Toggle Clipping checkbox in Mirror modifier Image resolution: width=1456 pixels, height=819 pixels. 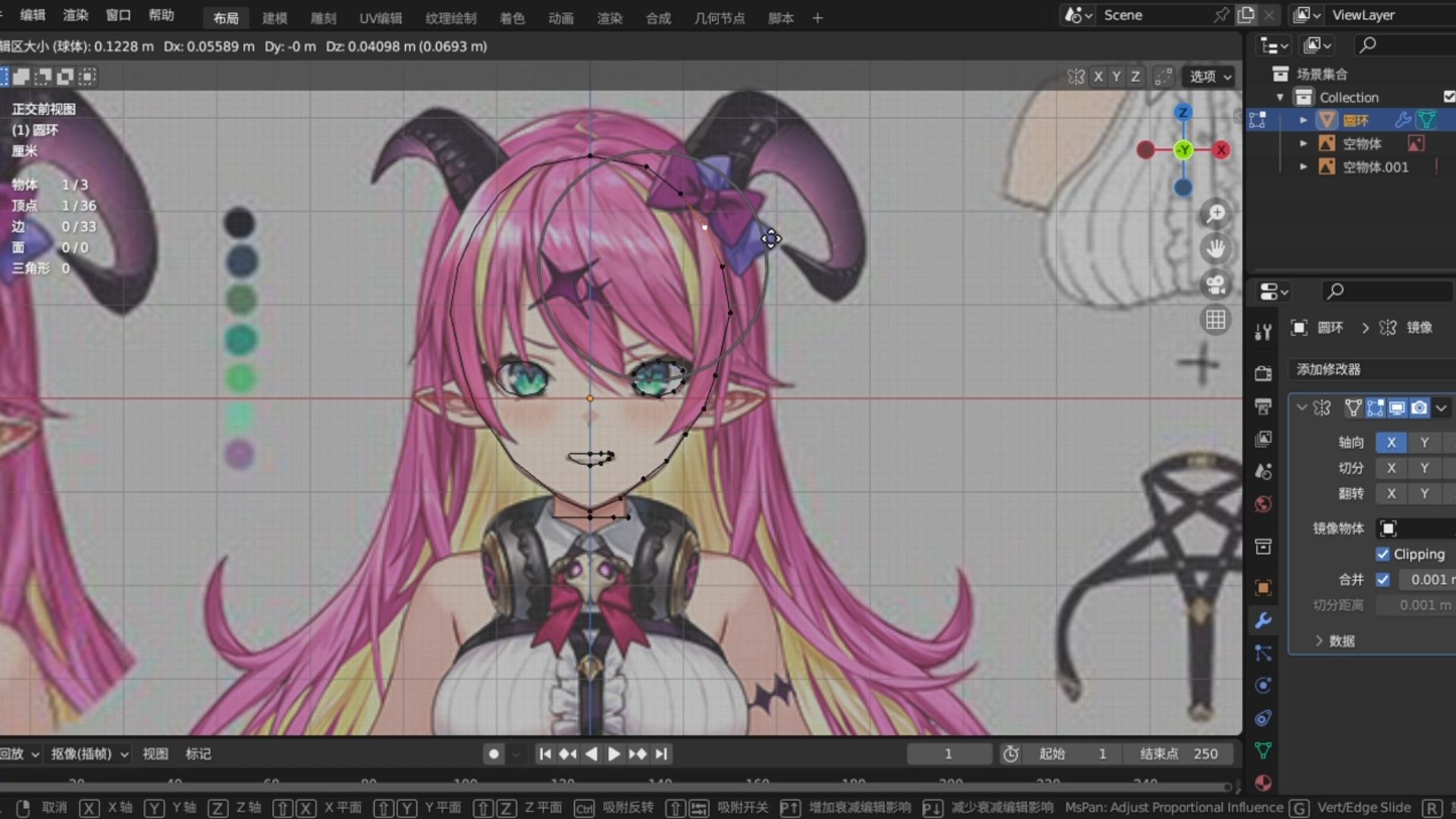pos(1383,554)
